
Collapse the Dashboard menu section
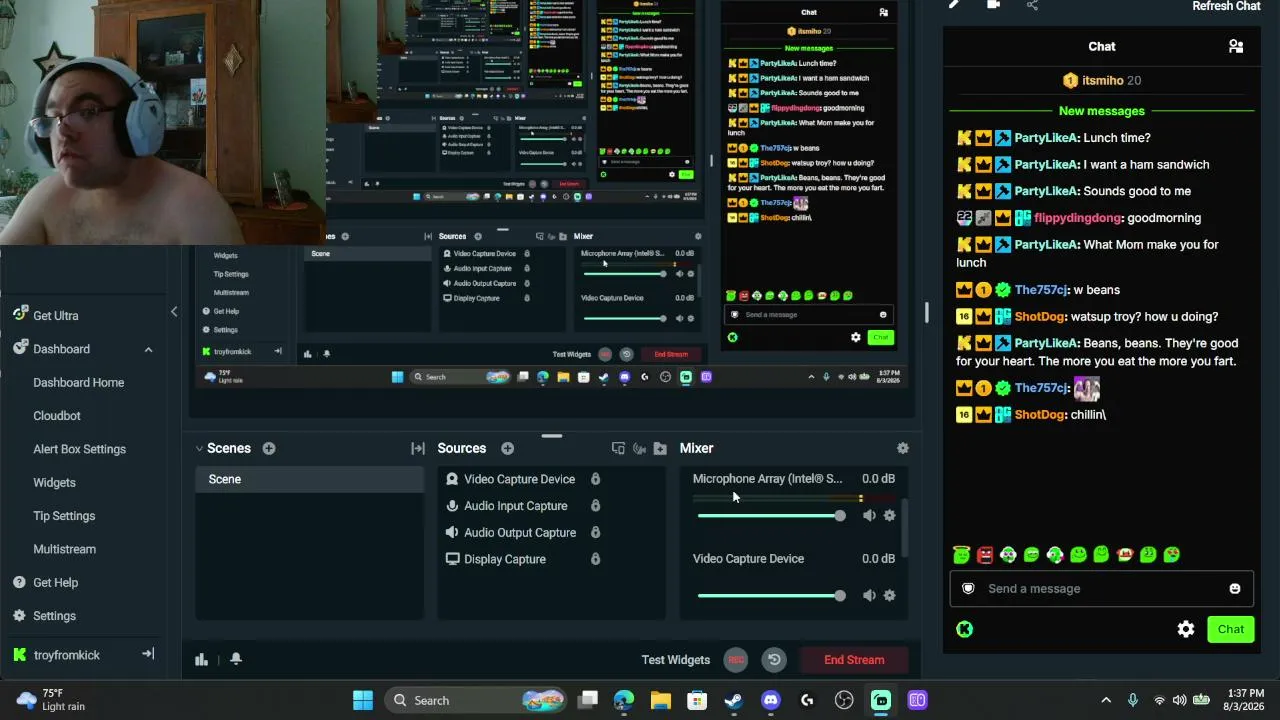148,349
